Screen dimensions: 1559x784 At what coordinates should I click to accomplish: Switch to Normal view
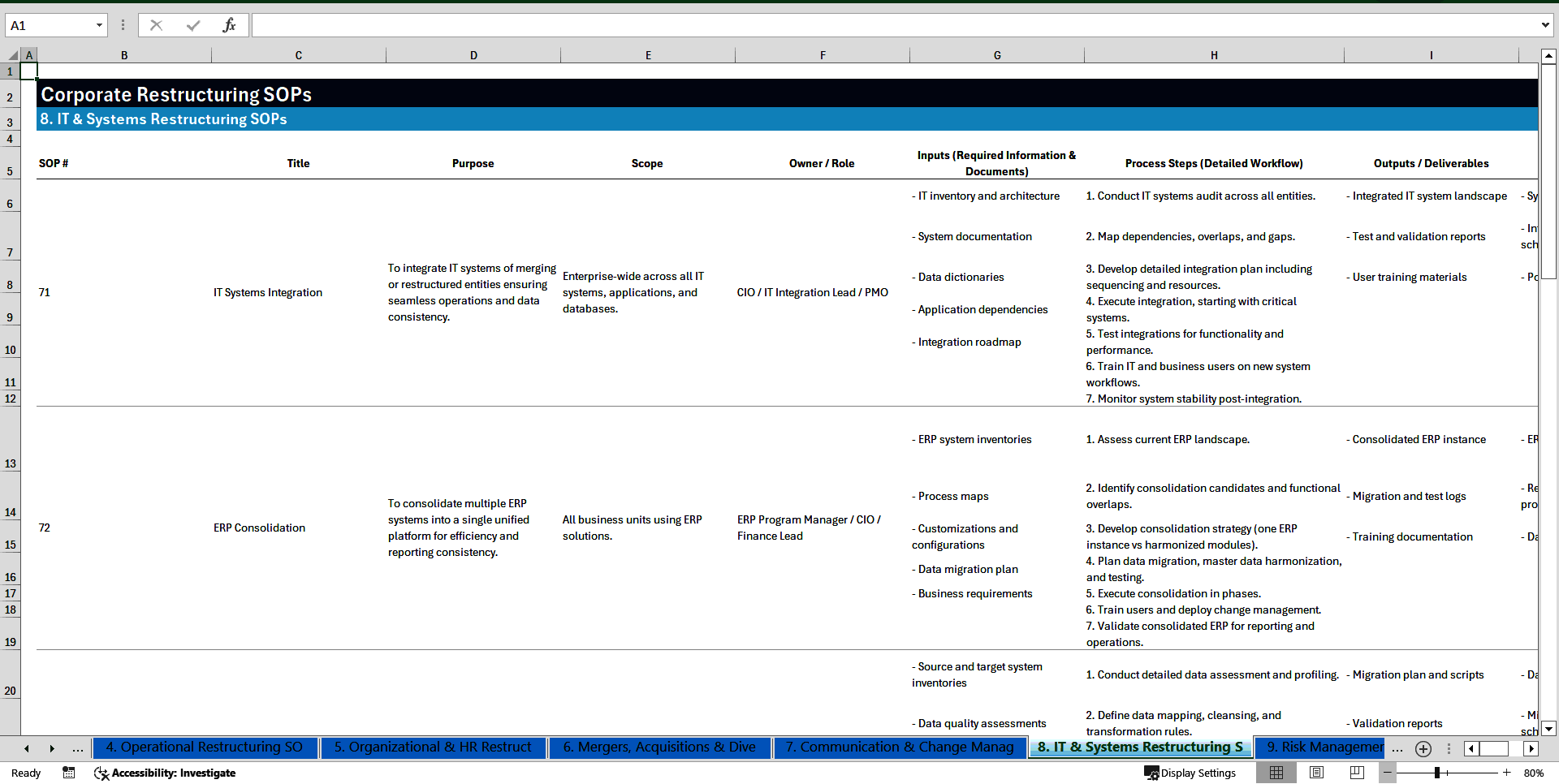tap(1276, 773)
